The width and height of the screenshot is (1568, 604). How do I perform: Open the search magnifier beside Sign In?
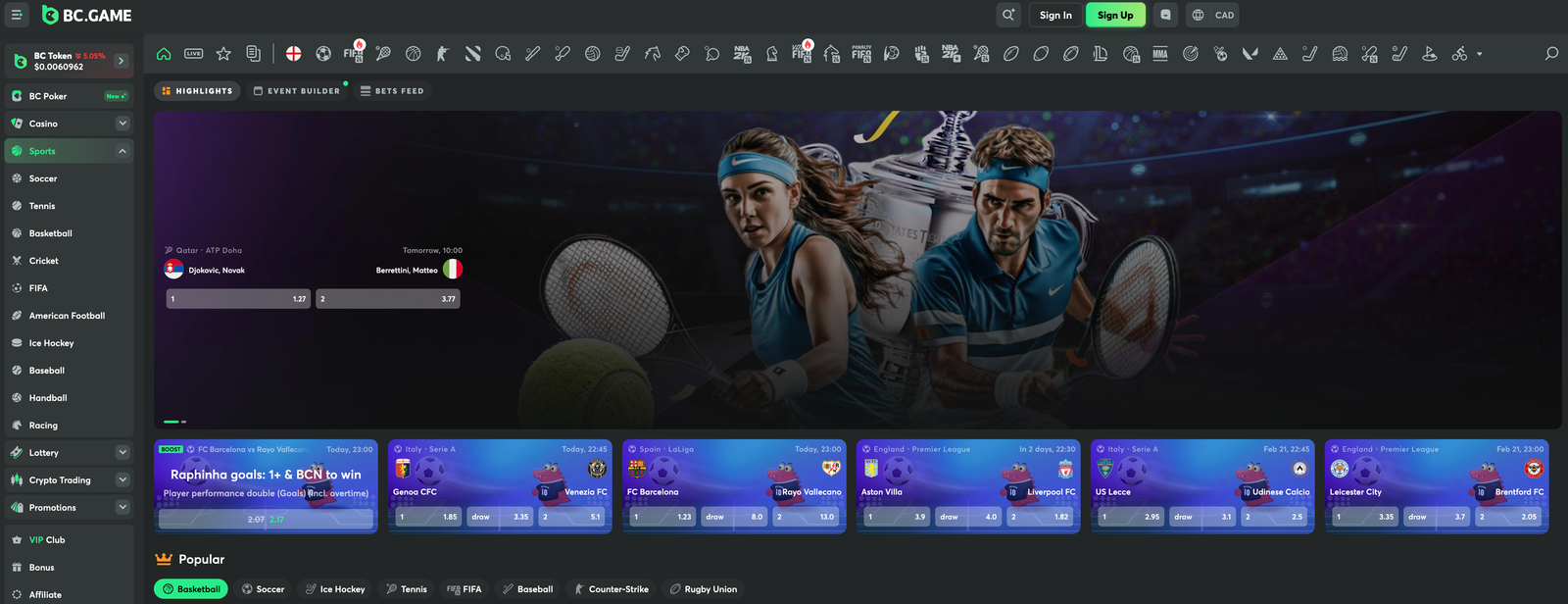tap(1008, 15)
